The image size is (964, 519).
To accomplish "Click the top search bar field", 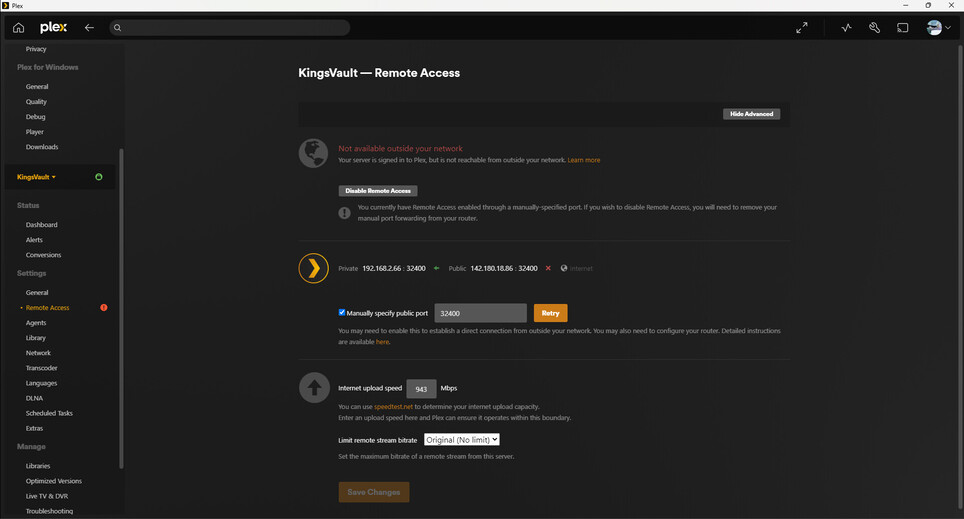I will (229, 28).
